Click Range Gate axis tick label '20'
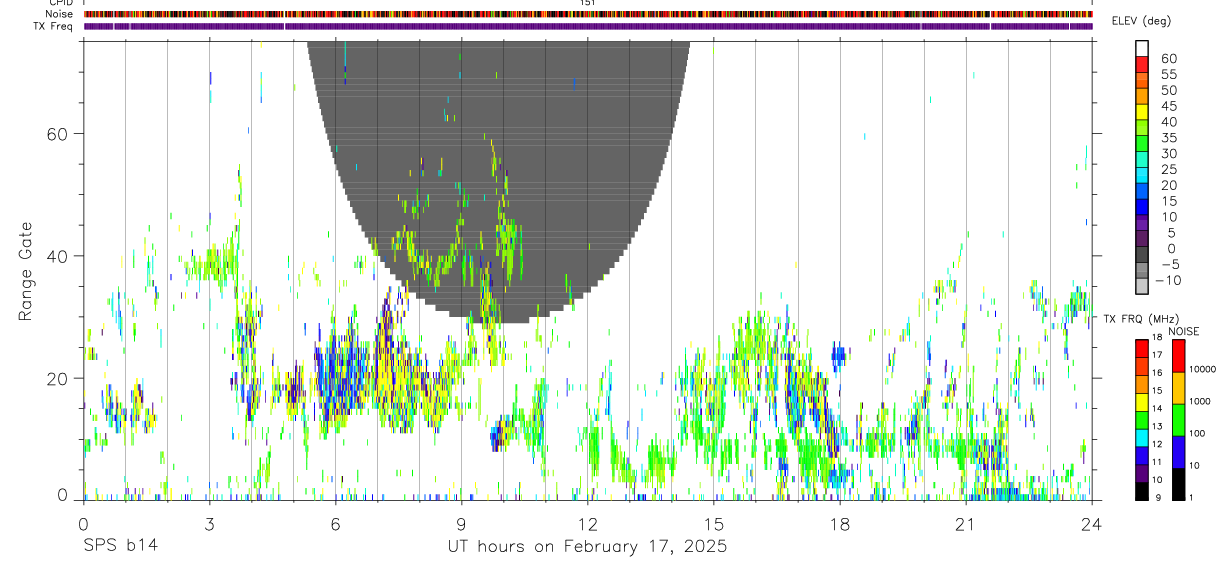The image size is (1228, 567). [x=56, y=378]
